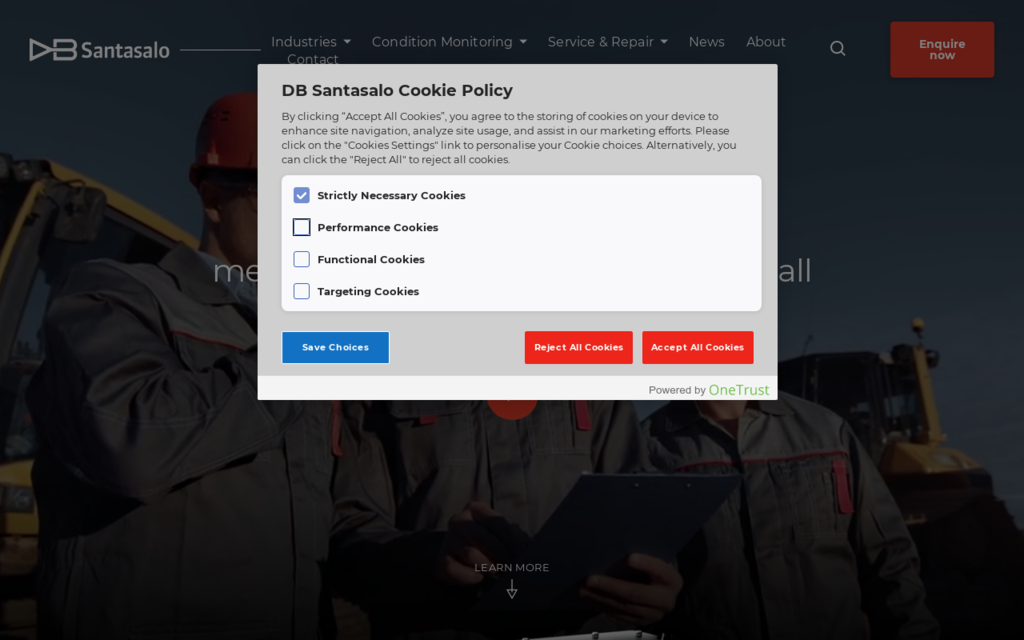Click the LEARN MORE text link
The width and height of the screenshot is (1024, 640).
pyautogui.click(x=512, y=568)
